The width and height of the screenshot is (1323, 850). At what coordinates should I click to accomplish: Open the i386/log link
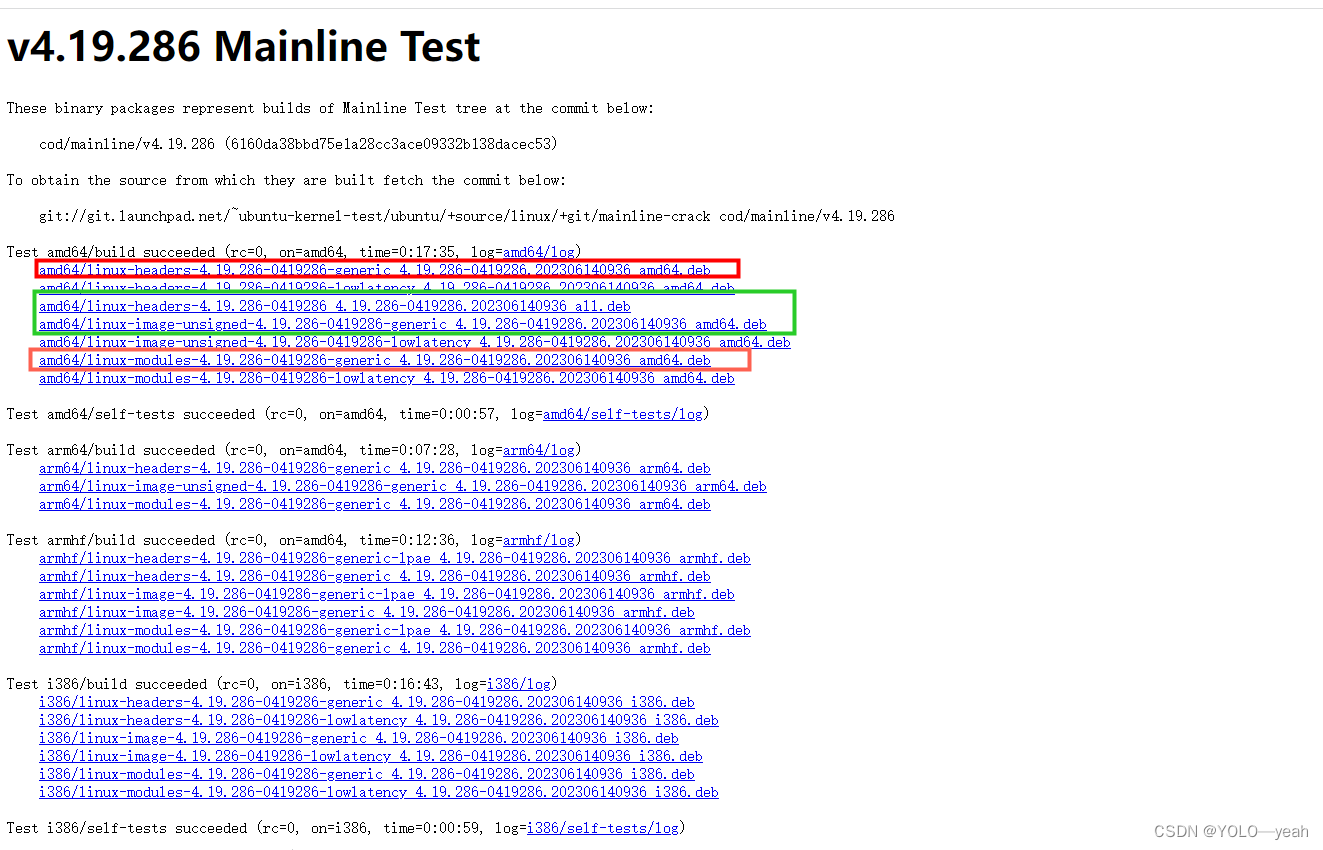519,684
